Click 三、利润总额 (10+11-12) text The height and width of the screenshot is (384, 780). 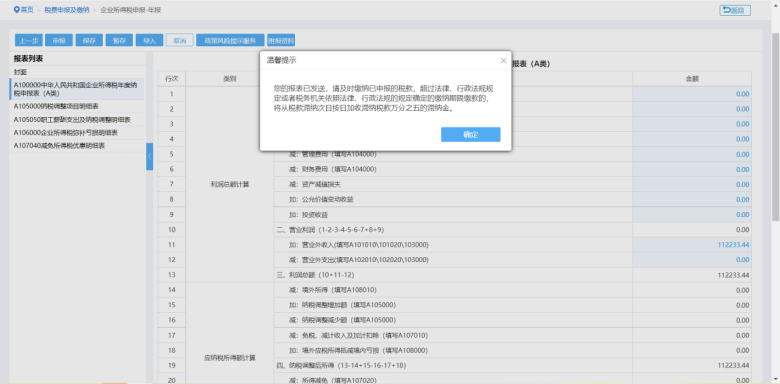[315, 275]
